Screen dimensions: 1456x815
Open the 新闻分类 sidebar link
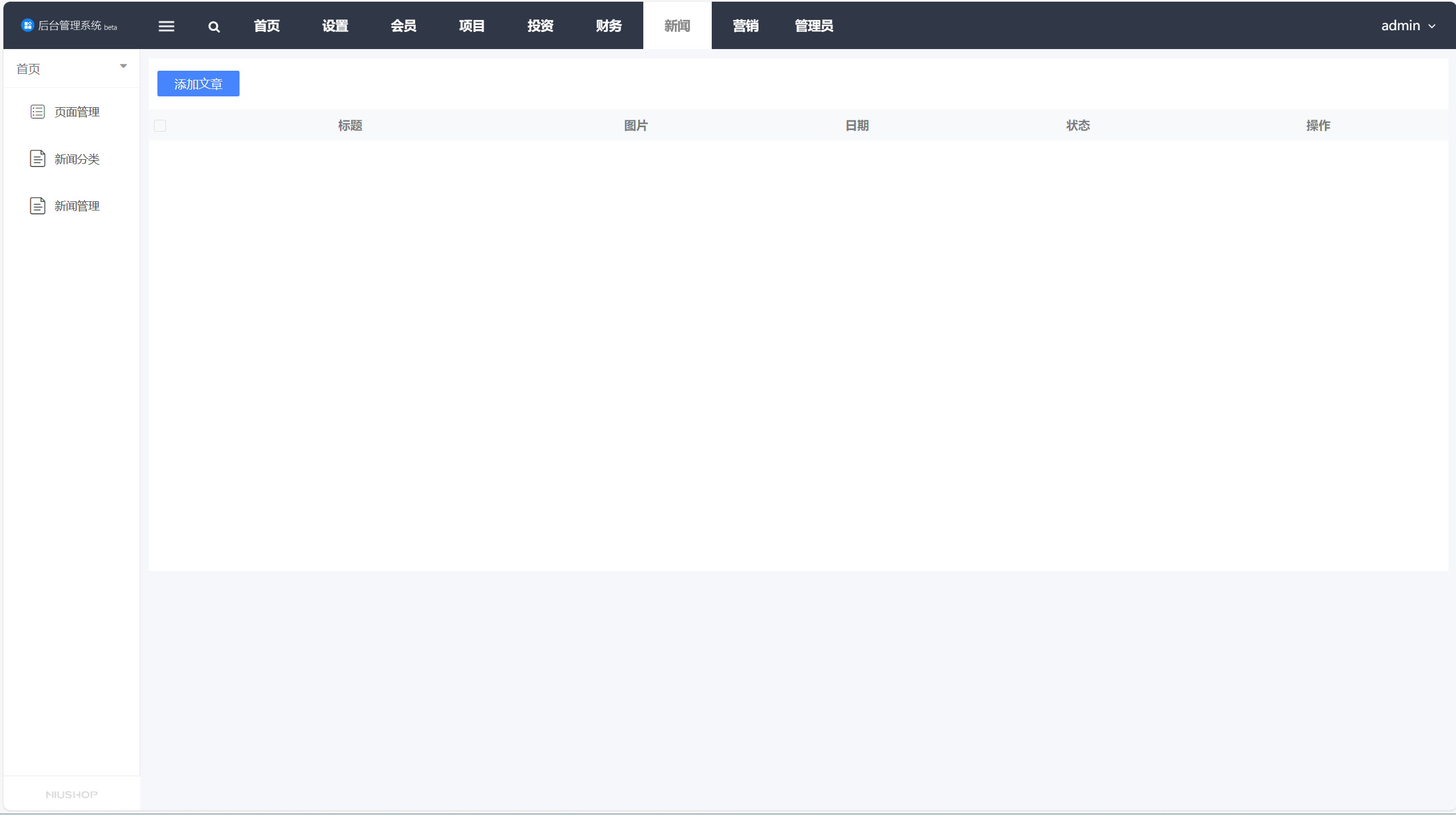tap(77, 159)
